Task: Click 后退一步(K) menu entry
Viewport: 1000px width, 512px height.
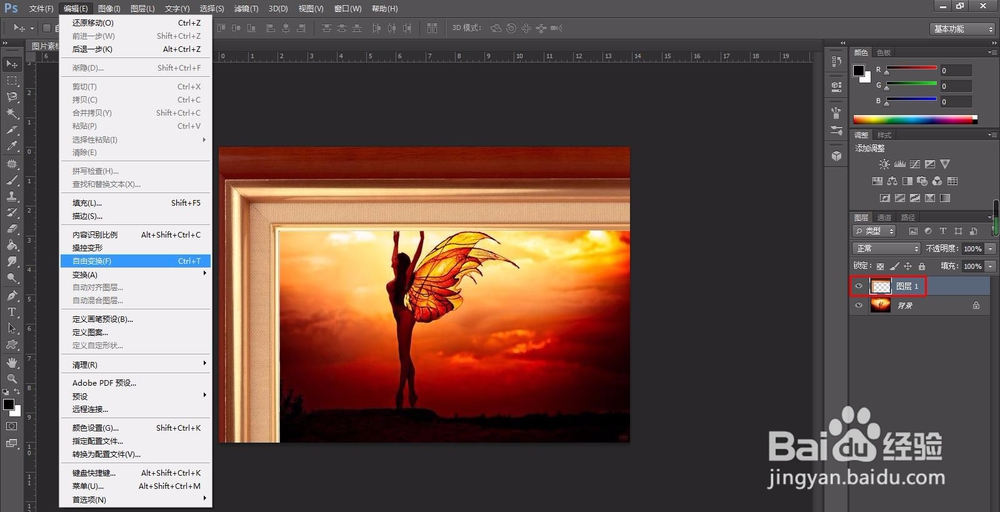Action: (x=135, y=49)
